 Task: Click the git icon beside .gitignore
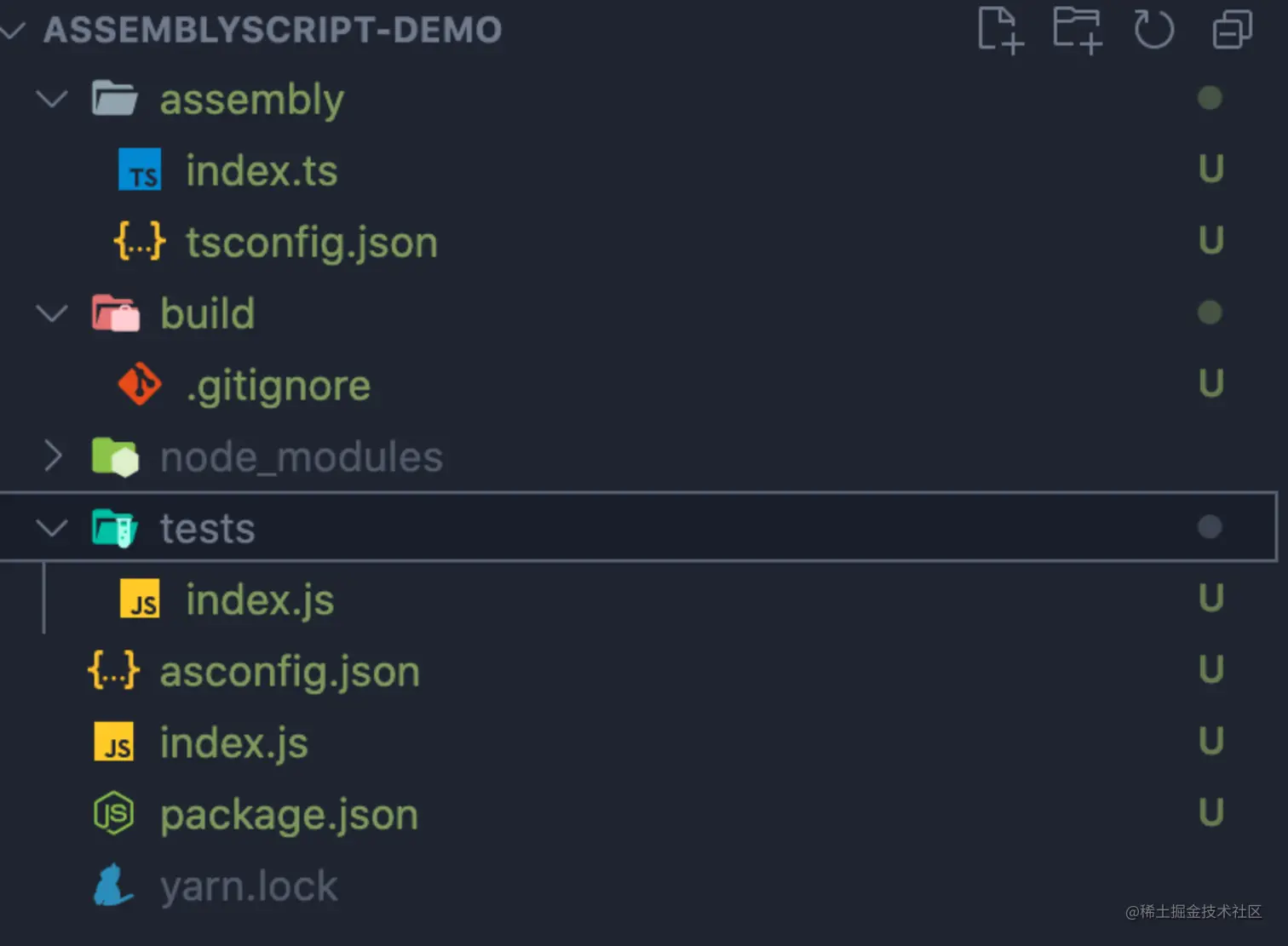140,385
